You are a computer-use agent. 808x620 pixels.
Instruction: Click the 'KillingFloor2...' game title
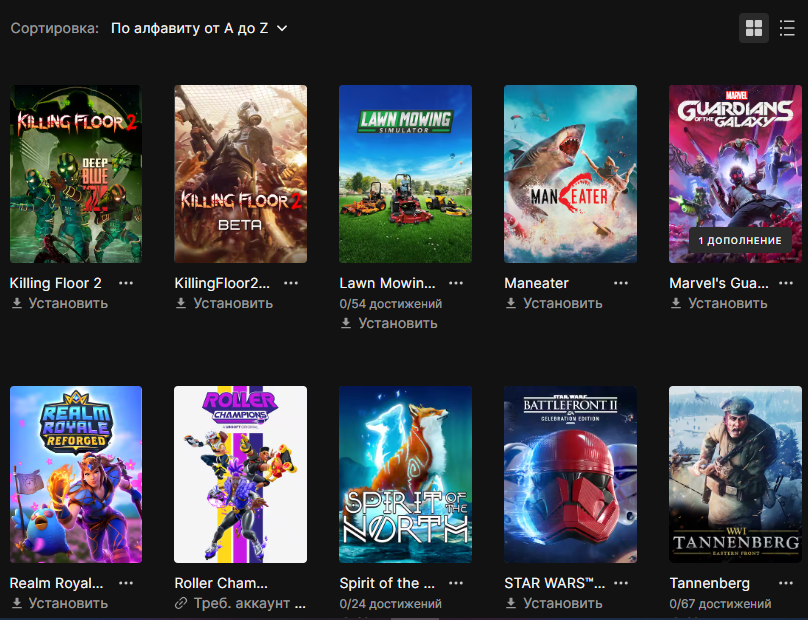coord(222,283)
